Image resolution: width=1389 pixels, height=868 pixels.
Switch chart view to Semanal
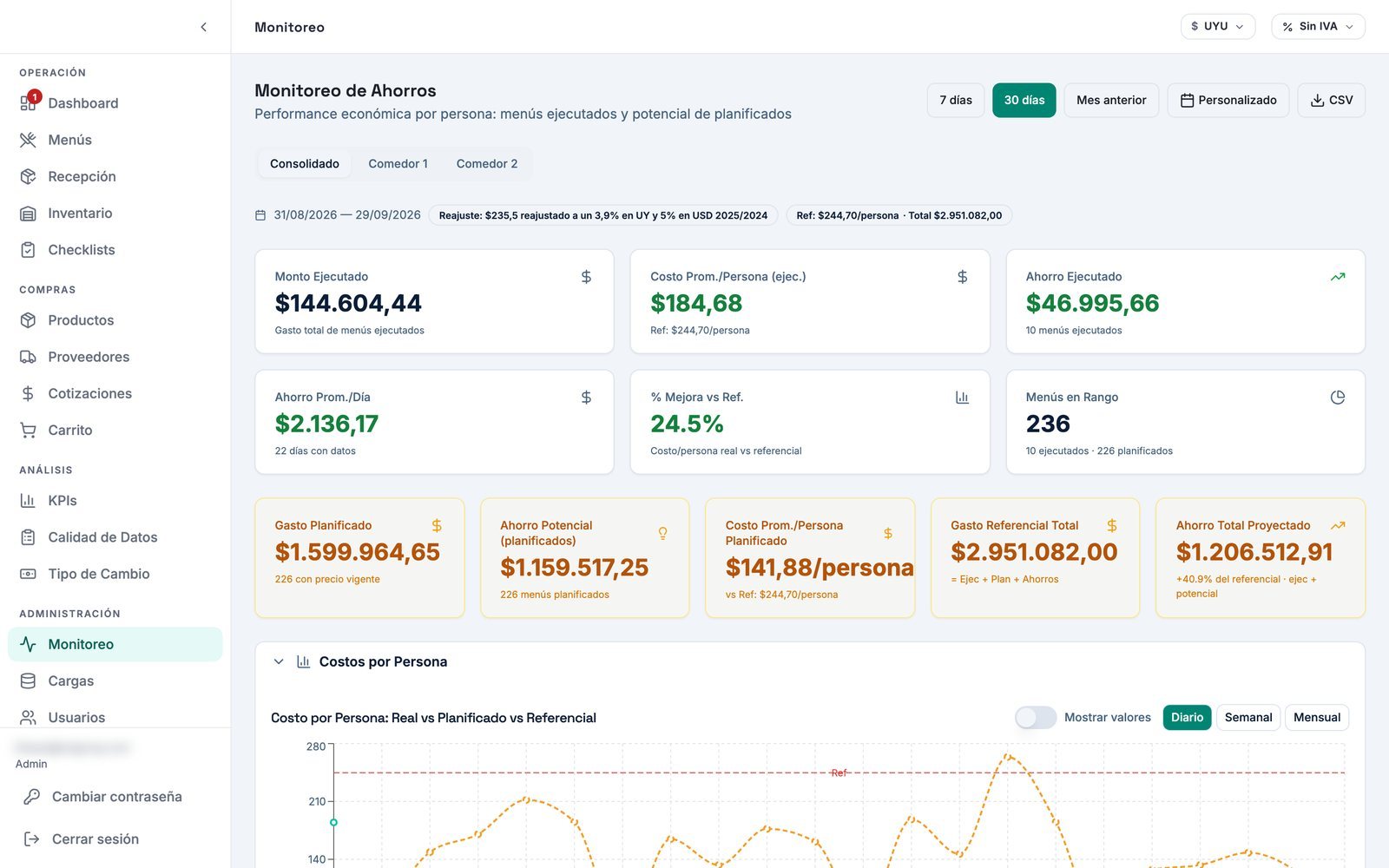pos(1248,717)
